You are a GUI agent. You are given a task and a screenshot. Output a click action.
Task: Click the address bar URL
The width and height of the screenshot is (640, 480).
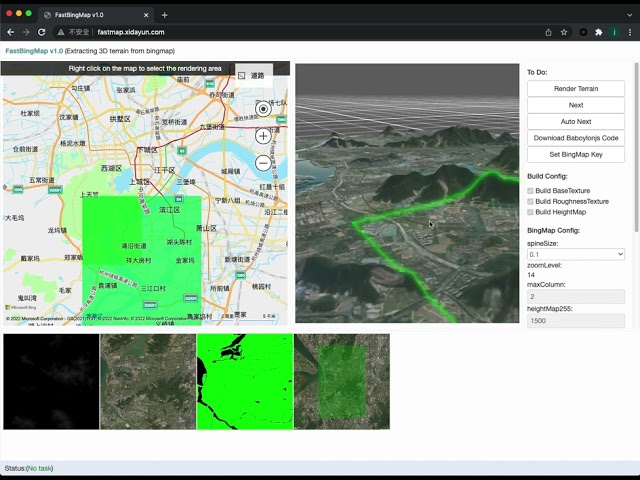point(131,32)
